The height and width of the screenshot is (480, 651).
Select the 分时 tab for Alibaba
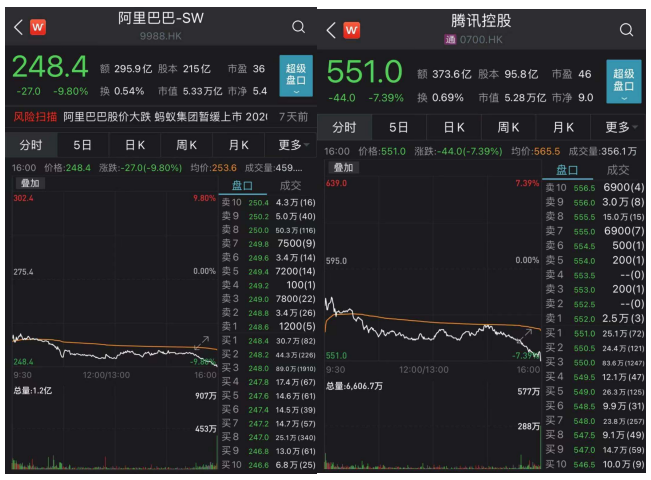click(x=31, y=145)
